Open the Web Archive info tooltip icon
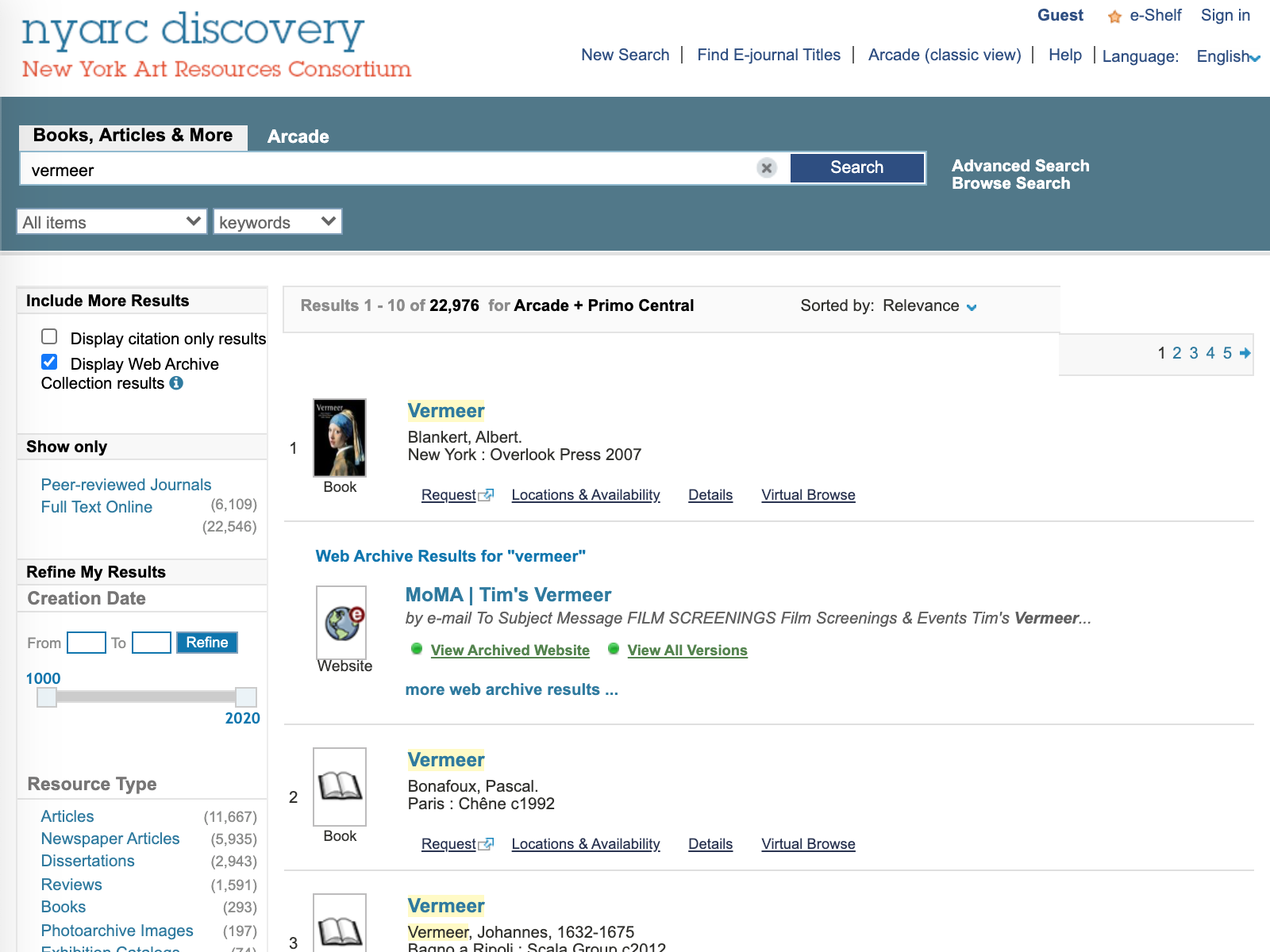 (178, 383)
